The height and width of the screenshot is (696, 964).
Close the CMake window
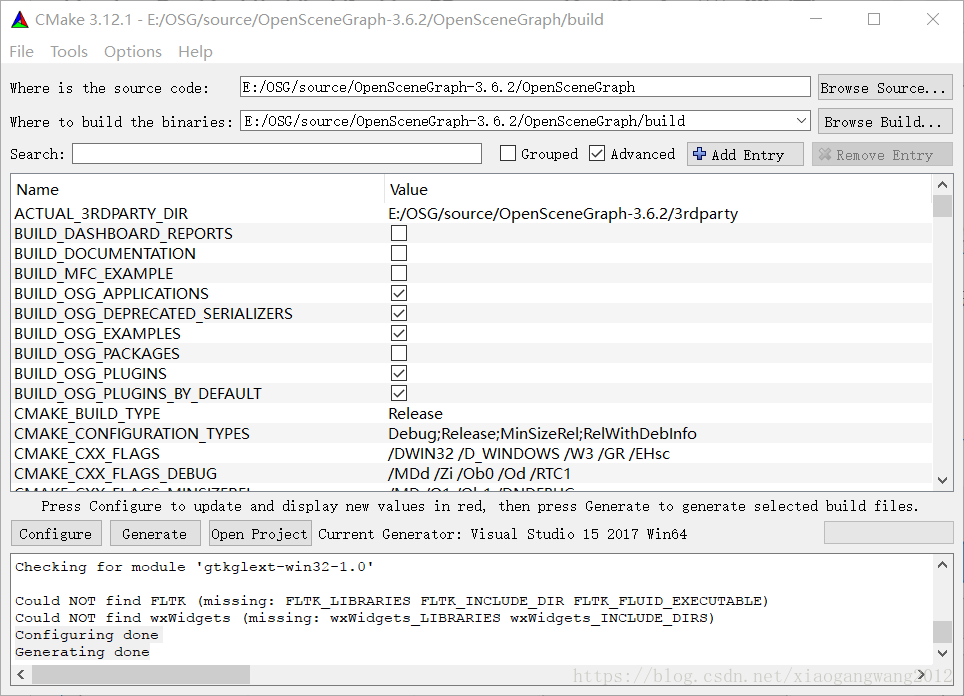point(933,19)
